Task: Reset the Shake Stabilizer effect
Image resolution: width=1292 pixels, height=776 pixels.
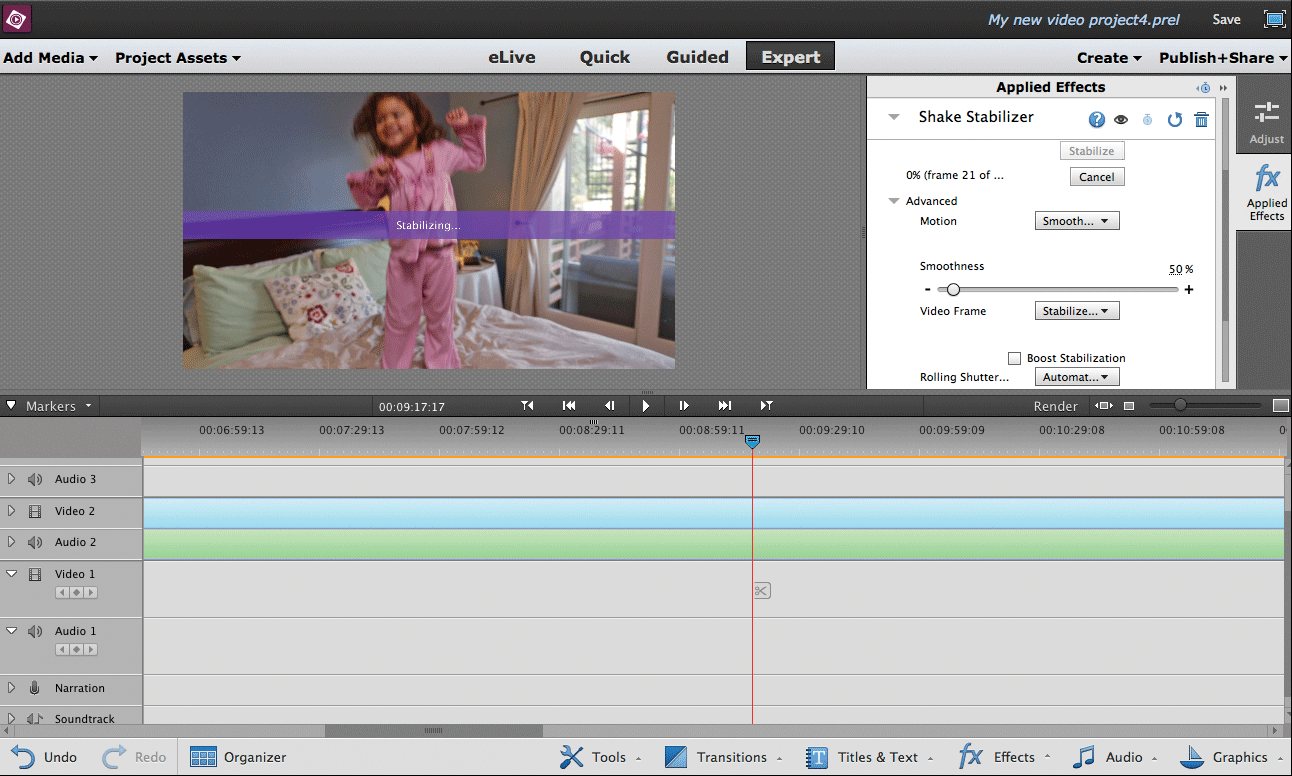Action: pos(1175,120)
